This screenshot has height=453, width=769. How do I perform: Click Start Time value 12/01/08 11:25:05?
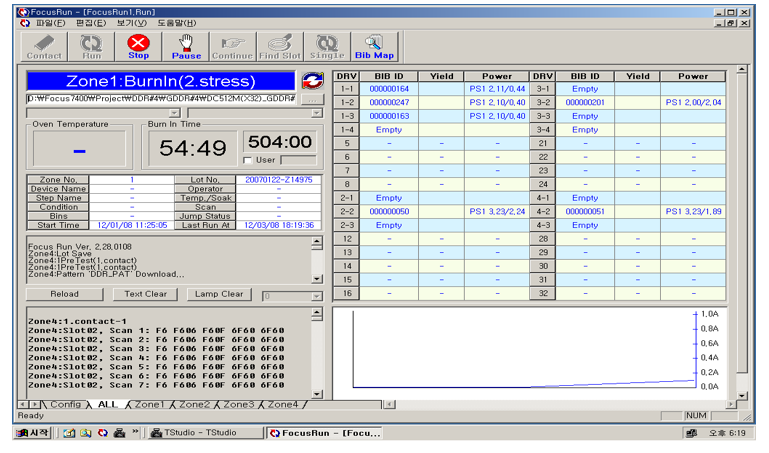click(132, 226)
